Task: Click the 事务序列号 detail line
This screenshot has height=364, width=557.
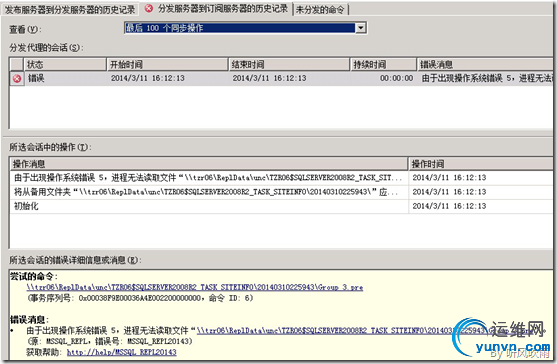Action: [x=140, y=298]
